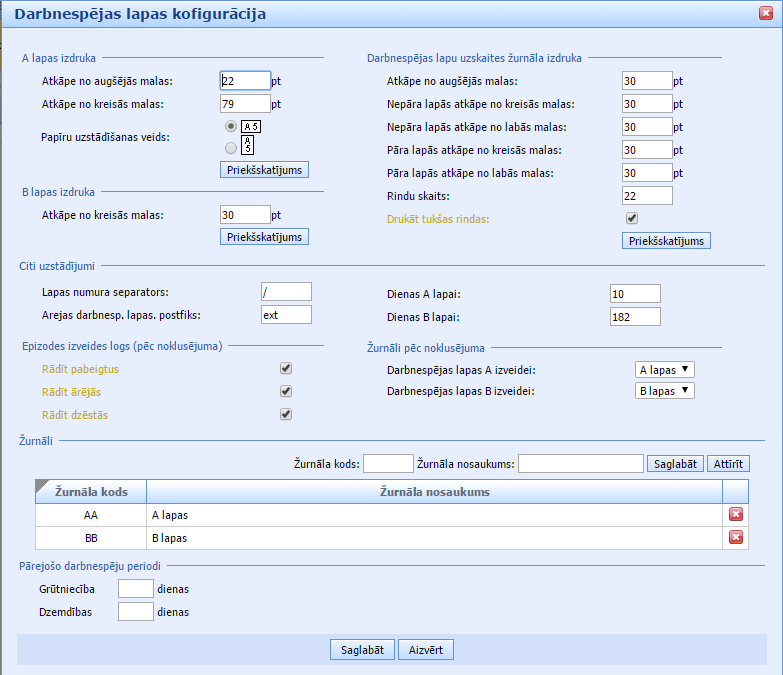Delete the AA journal row
The height and width of the screenshot is (675, 783).
coord(736,514)
